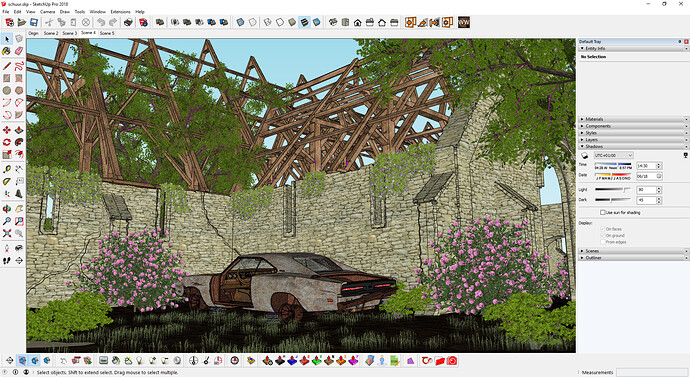Choose the Paint Bucket tool
Screen dimensions: 690x377
(7, 51)
